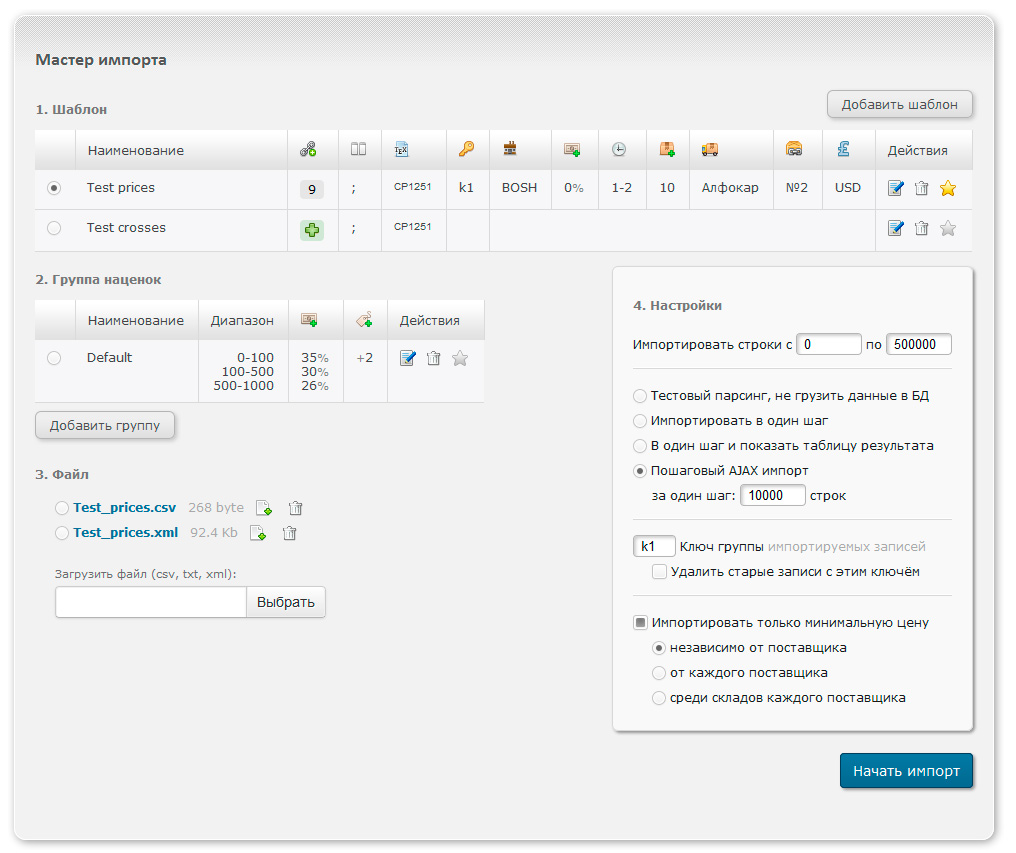Click the supplier truck header icon

point(710,150)
